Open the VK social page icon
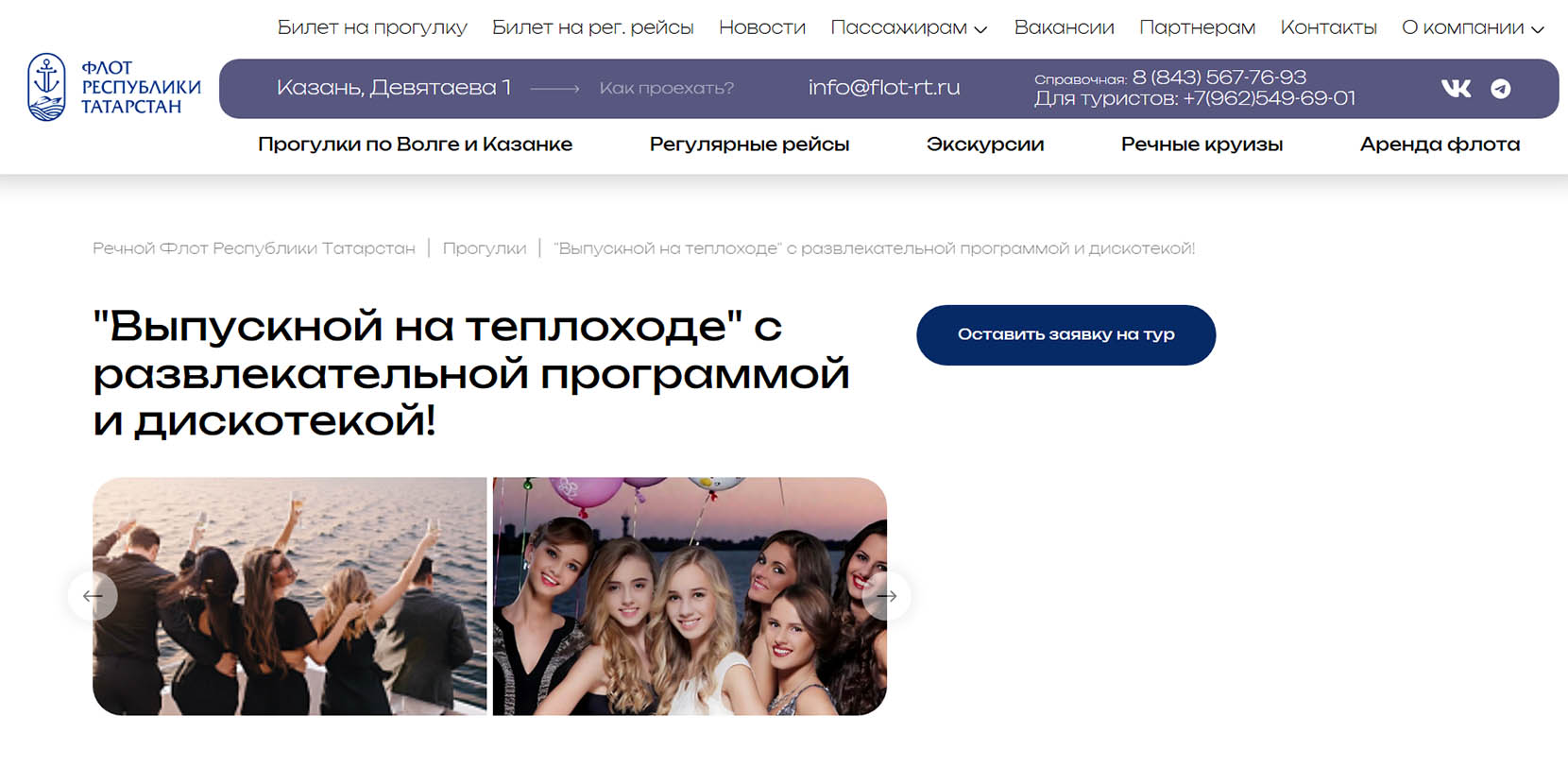The height and width of the screenshot is (784, 1568). coord(1456,89)
